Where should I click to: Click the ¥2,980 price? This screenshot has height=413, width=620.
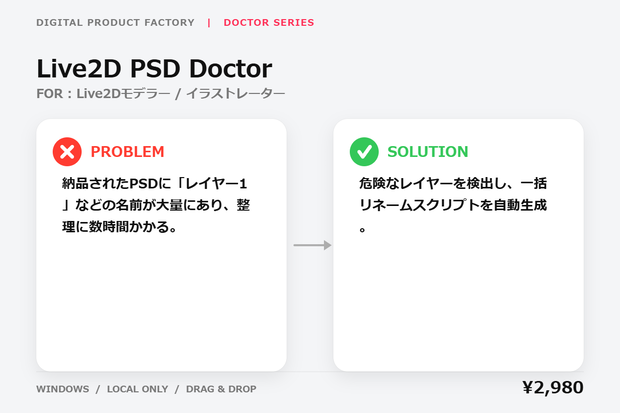click(x=553, y=387)
